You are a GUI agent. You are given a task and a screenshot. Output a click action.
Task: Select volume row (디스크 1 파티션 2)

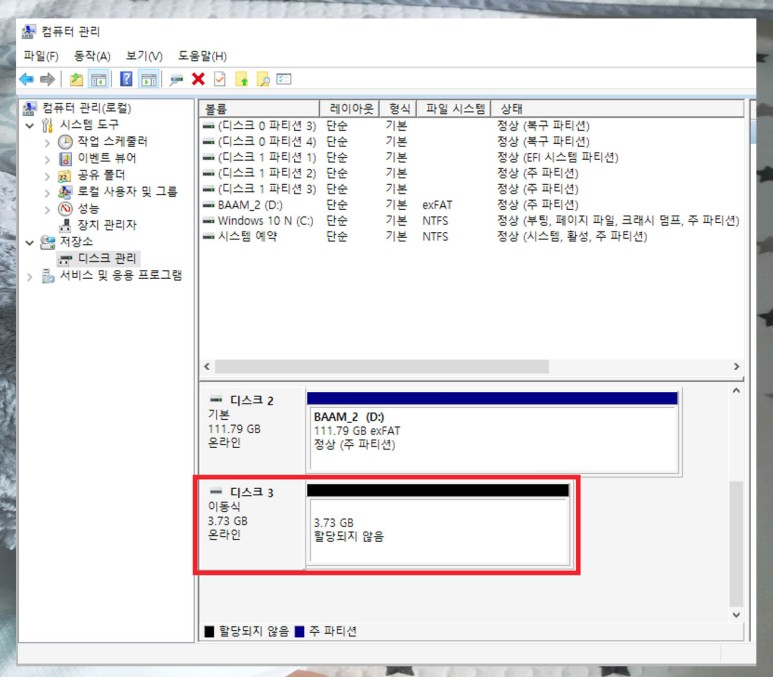tap(471, 173)
